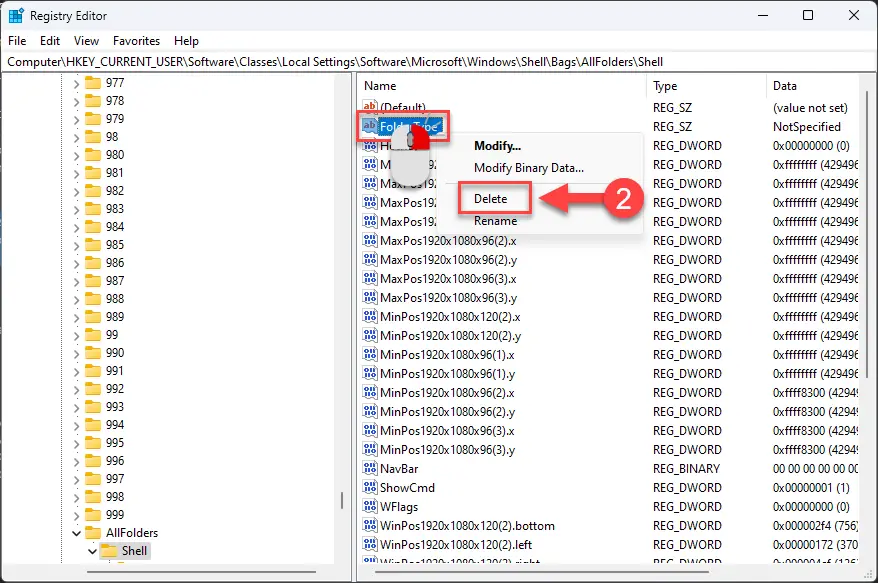Choose Rename in the context menu

coord(496,221)
